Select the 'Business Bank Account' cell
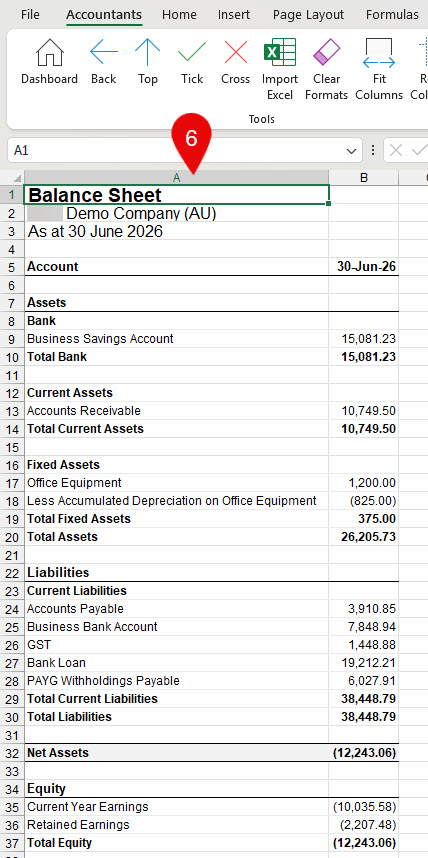This screenshot has width=428, height=858. (x=176, y=627)
